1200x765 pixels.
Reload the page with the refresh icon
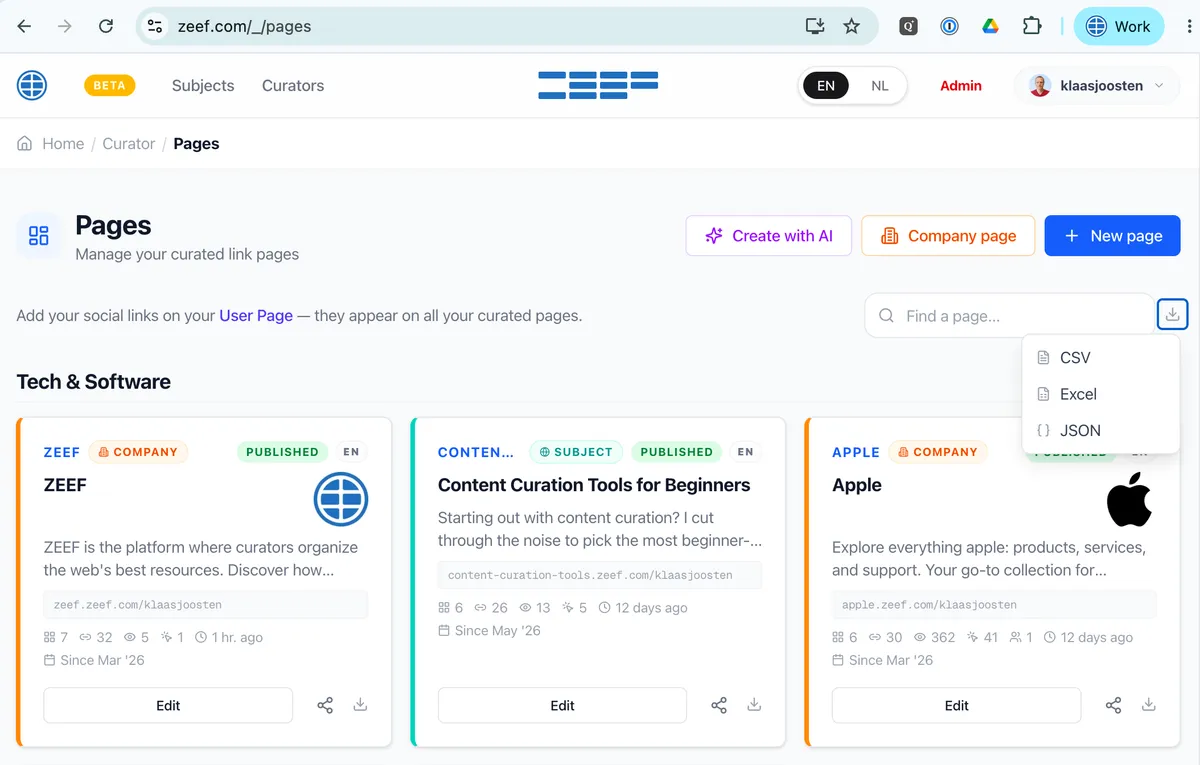click(106, 27)
